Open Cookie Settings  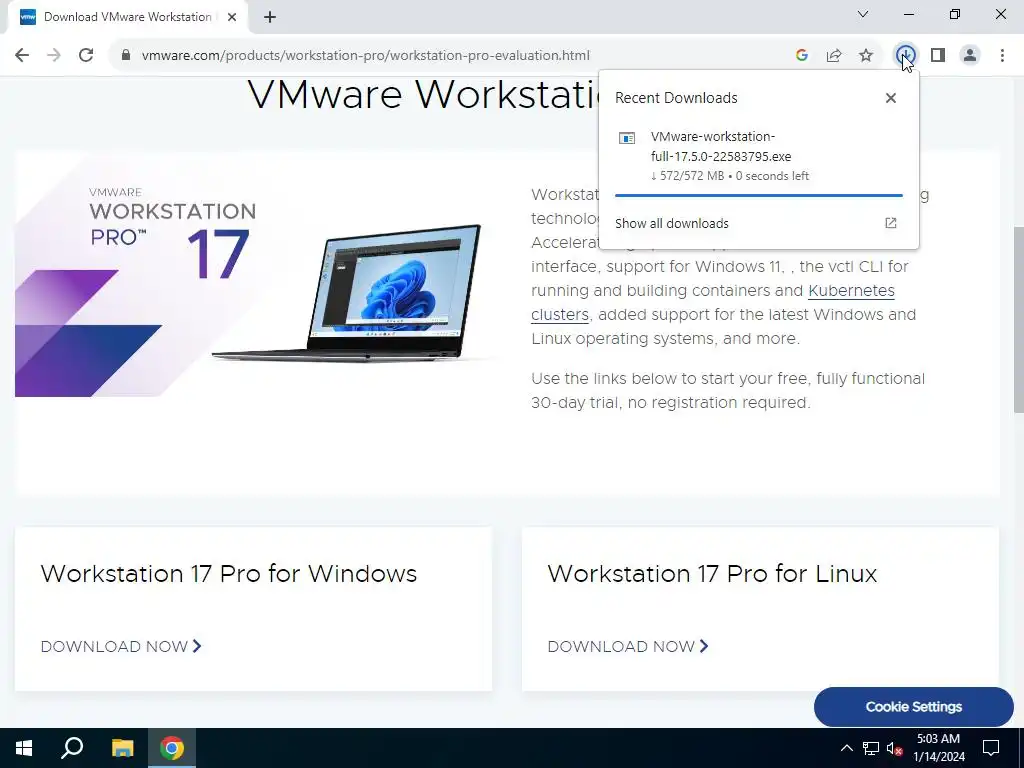point(914,707)
